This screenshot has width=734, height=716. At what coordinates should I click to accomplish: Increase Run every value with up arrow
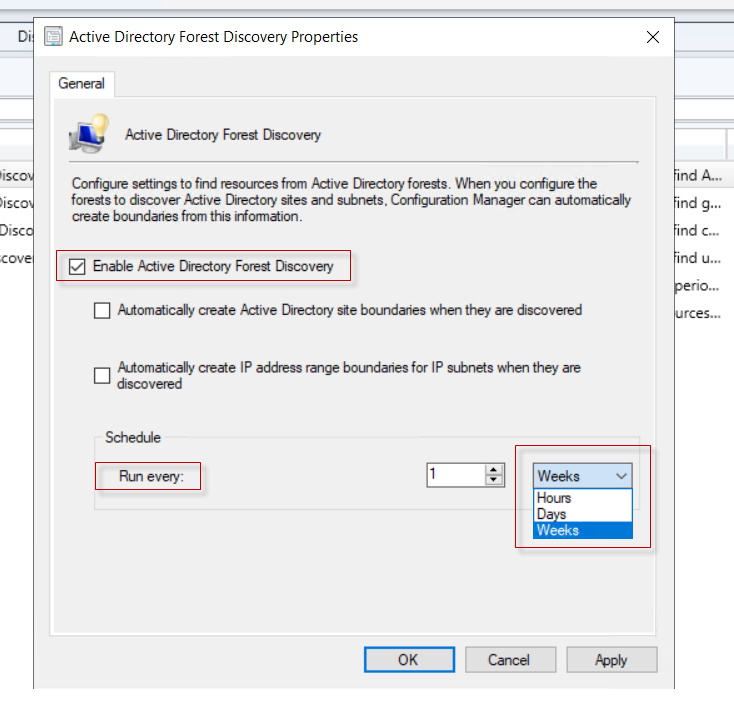[493, 469]
